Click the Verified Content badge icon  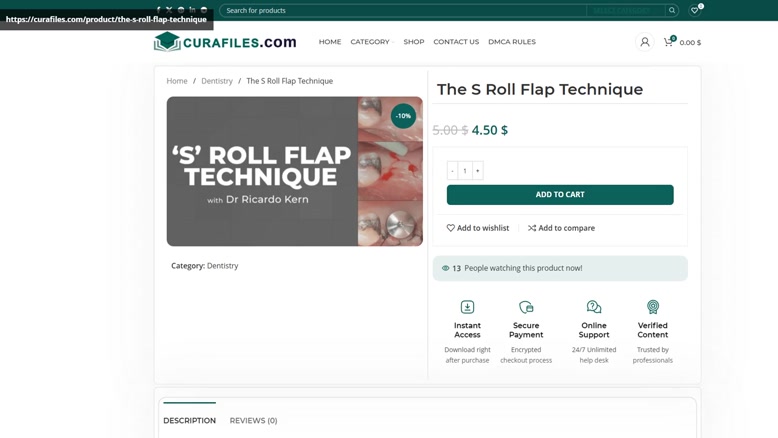click(652, 307)
